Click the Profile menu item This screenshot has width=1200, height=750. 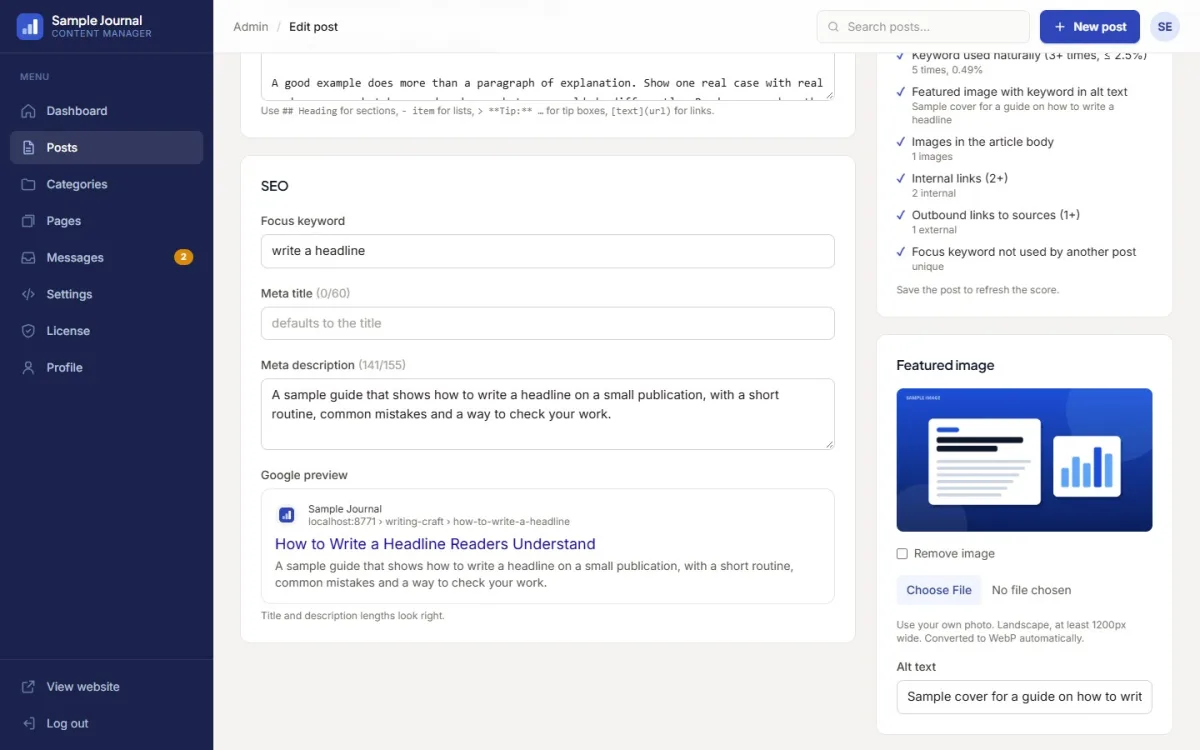(x=107, y=368)
